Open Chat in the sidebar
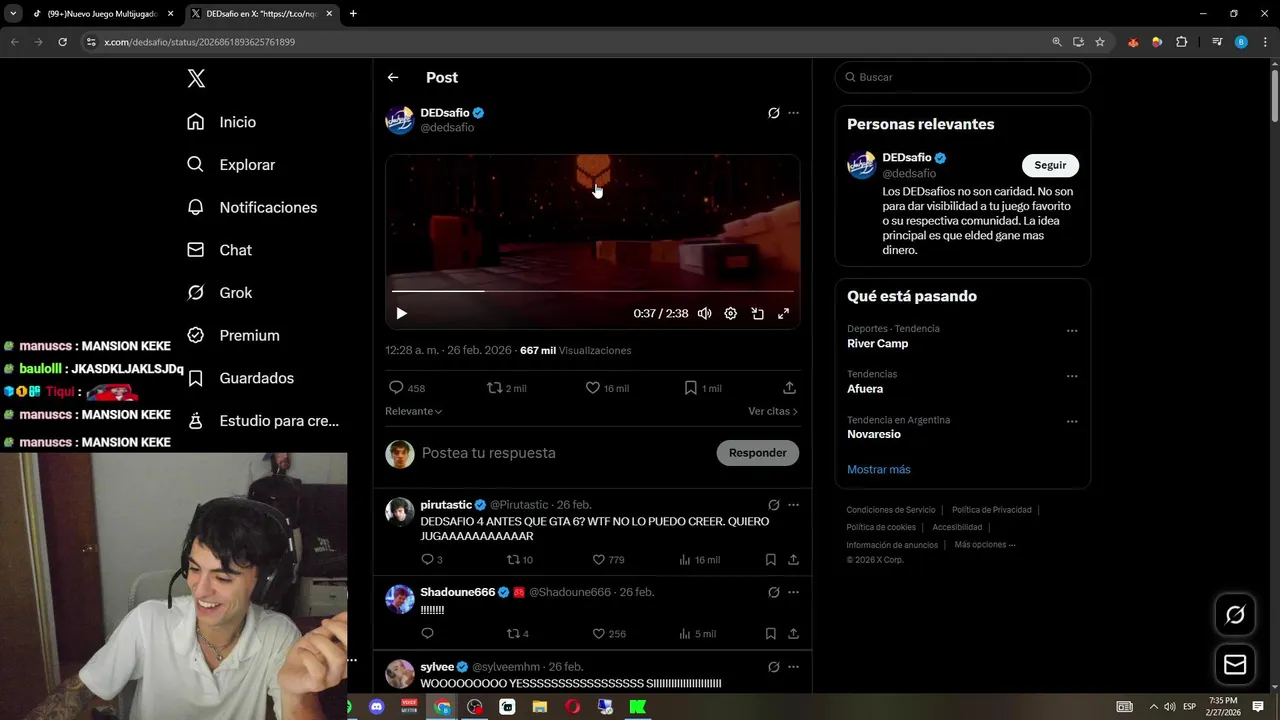Screen dimensions: 1280x720 [x=219, y=250]
